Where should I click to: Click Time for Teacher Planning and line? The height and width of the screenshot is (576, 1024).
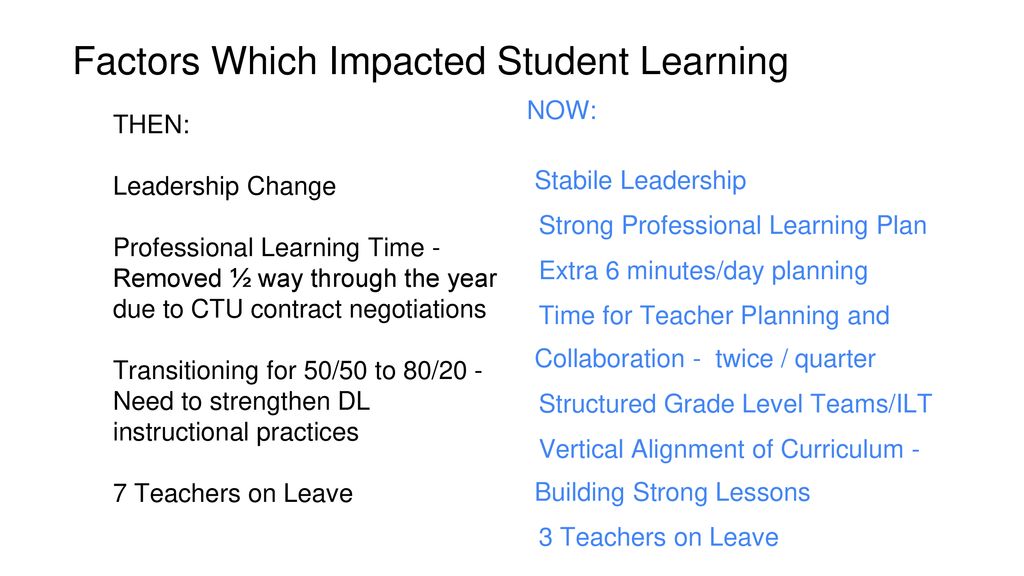[714, 316]
